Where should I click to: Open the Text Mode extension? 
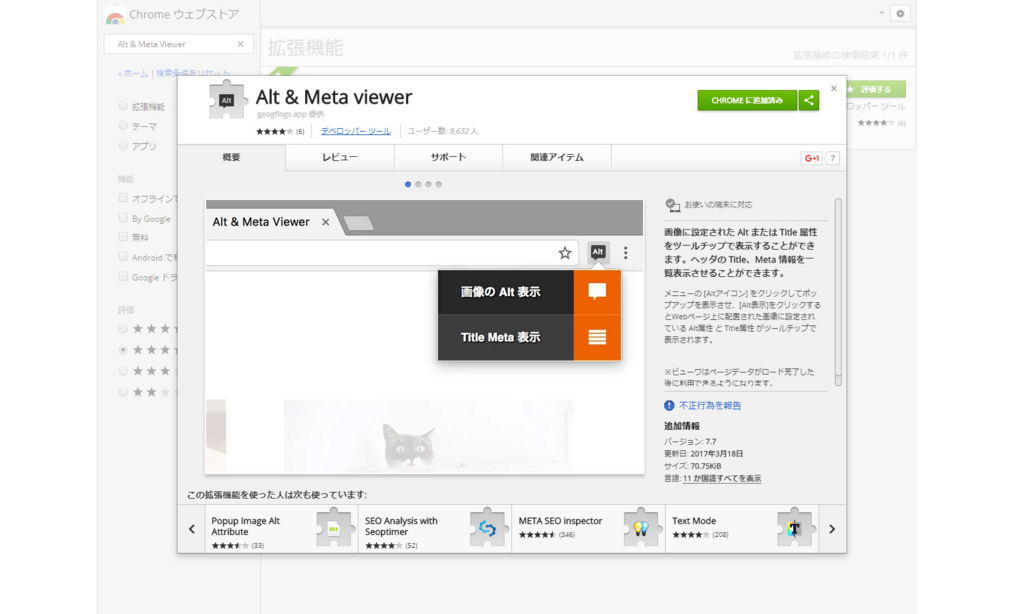click(x=742, y=529)
